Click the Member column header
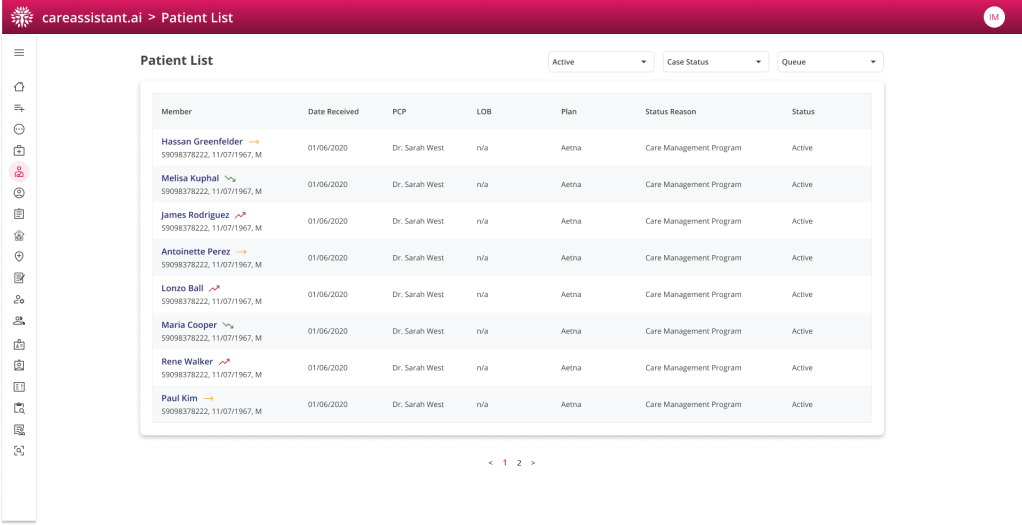1022x525 pixels. click(177, 112)
